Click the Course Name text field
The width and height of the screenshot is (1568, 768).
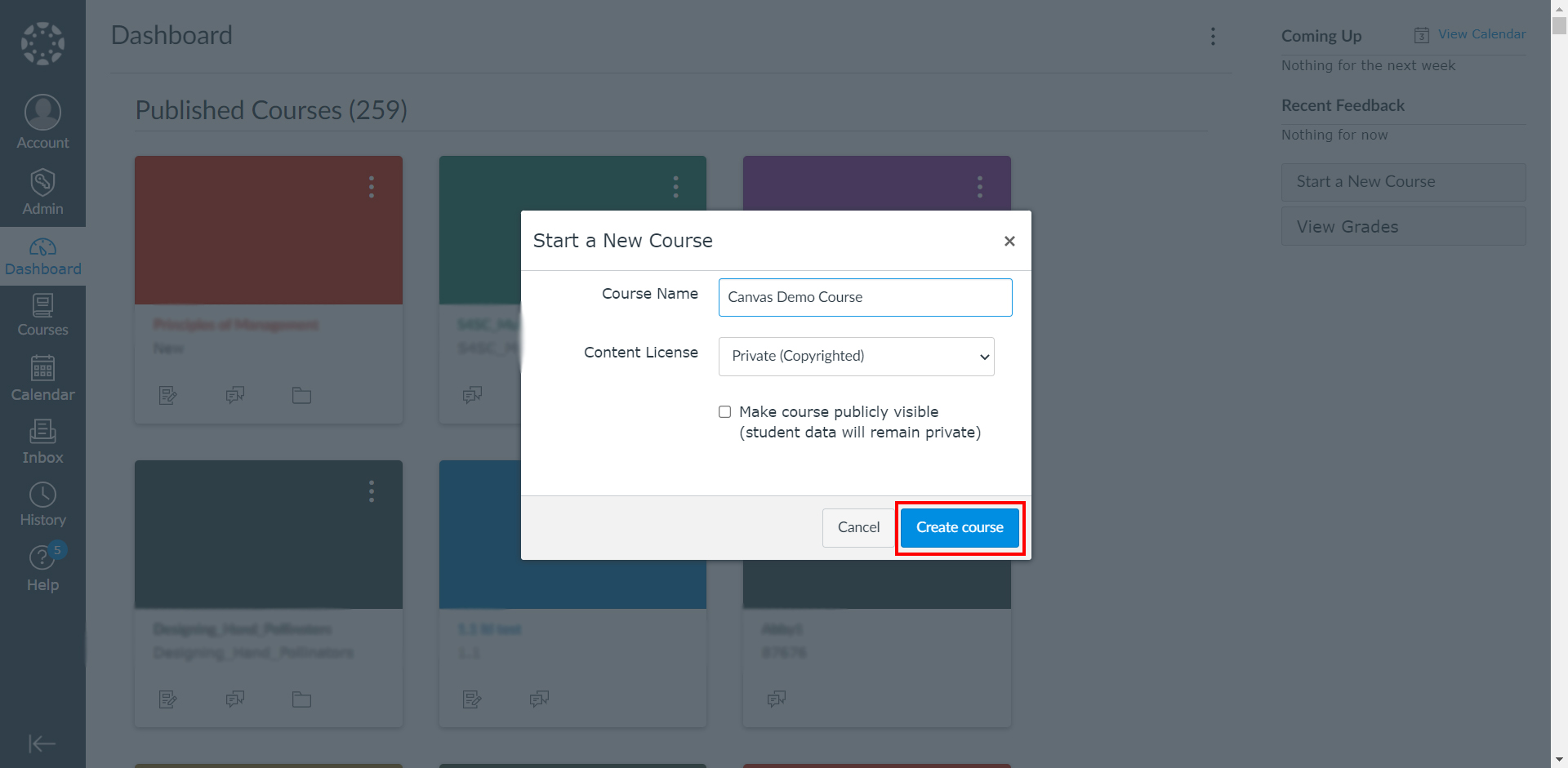point(865,297)
